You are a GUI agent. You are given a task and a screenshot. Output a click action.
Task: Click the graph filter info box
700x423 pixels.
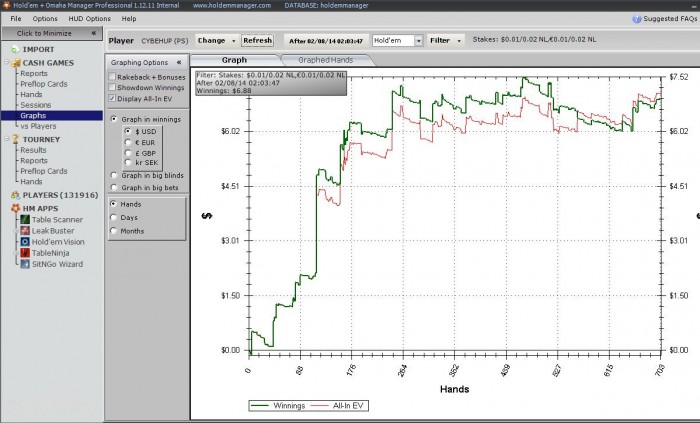(271, 83)
